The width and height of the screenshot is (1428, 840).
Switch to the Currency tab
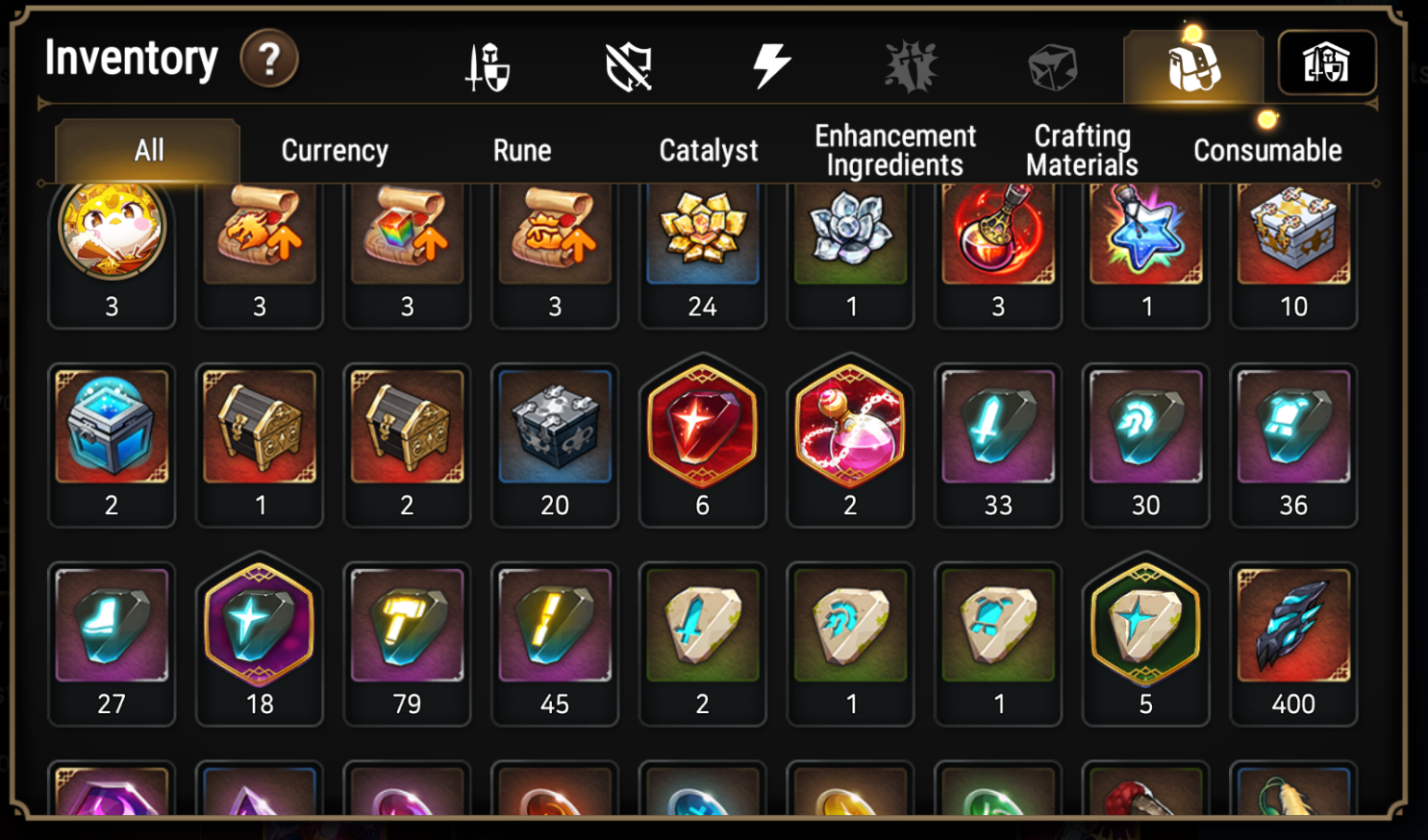[335, 151]
